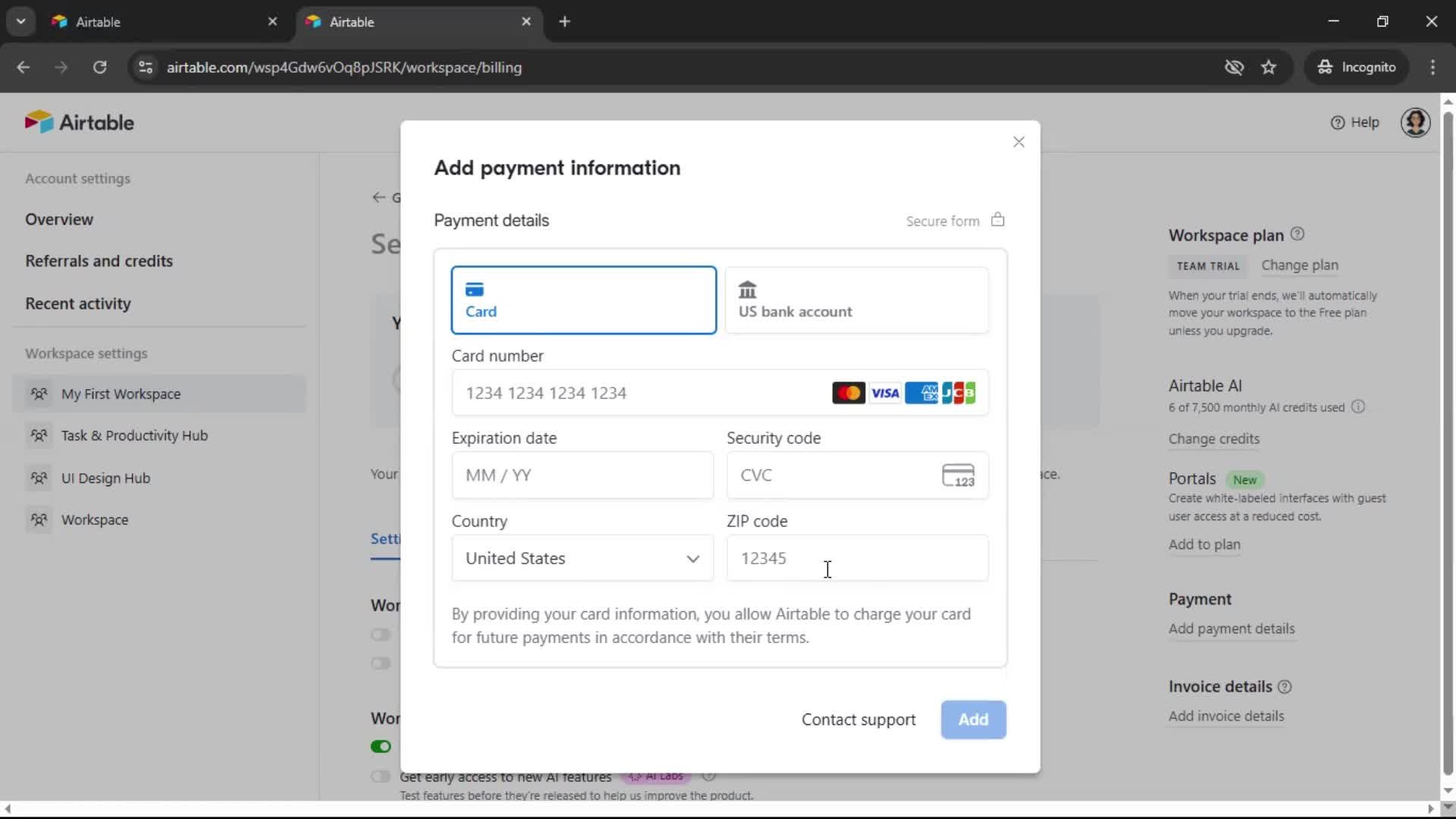Screen dimensions: 1456x819
Task: Open Chrome menu three dots
Action: (1432, 67)
